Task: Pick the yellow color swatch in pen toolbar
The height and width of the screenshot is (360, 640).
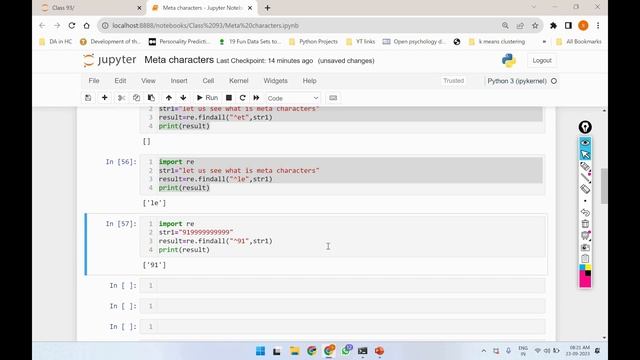Action: tap(588, 267)
